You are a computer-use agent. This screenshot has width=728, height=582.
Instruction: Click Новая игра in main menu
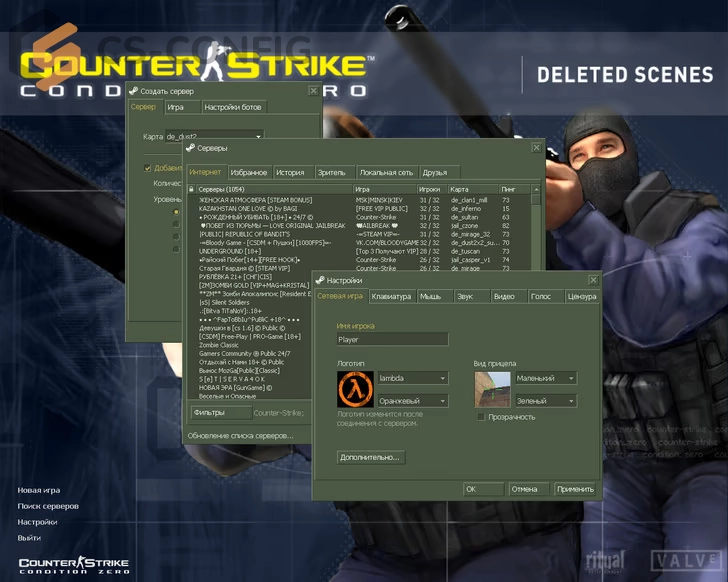[39, 490]
